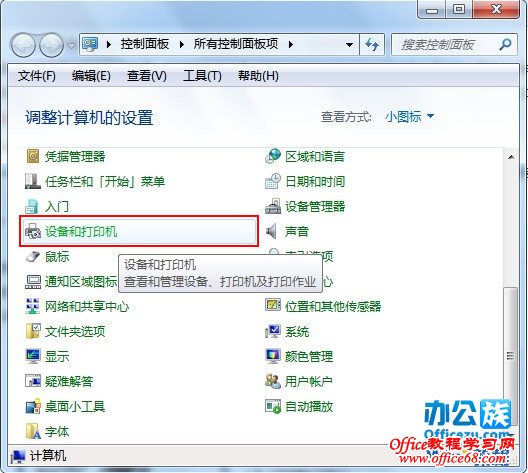The width and height of the screenshot is (528, 473).
Task: Open the Date and Time calendar icon
Action: 273,181
